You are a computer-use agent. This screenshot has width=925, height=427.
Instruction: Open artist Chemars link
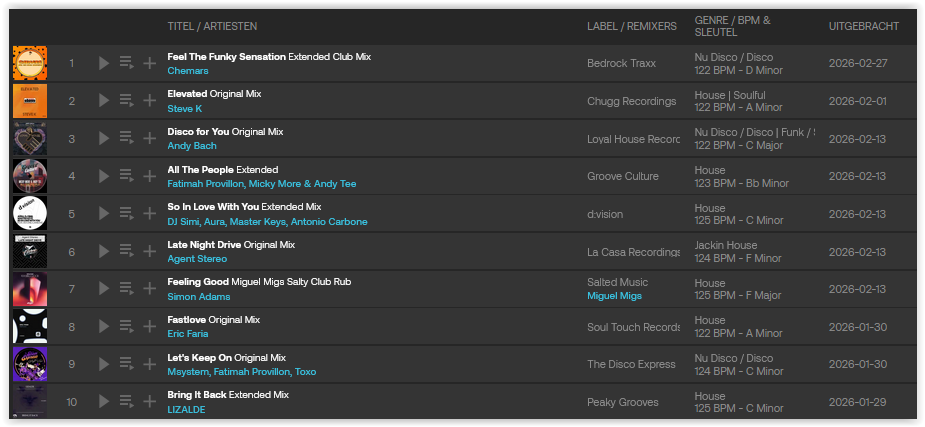(188, 71)
